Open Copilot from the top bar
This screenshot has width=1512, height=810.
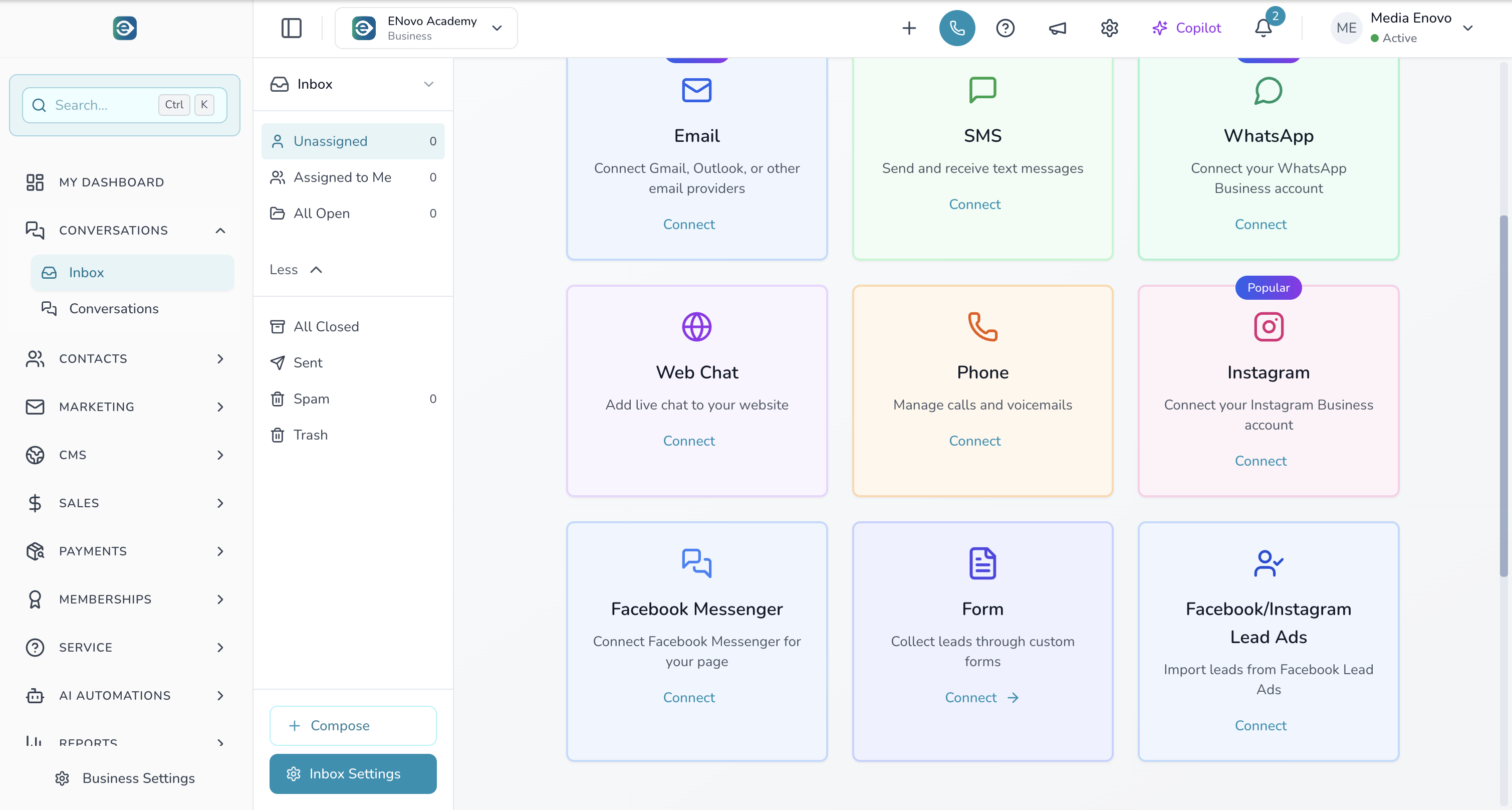click(x=1186, y=28)
